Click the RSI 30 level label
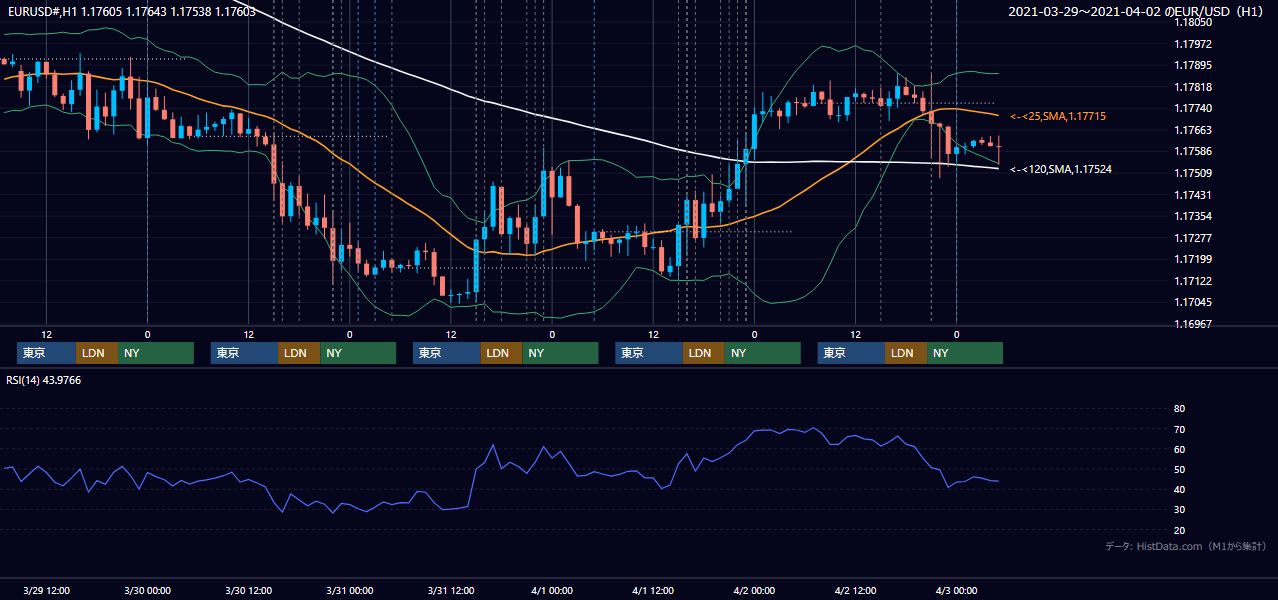The width and height of the screenshot is (1278, 600). pyautogui.click(x=1179, y=509)
